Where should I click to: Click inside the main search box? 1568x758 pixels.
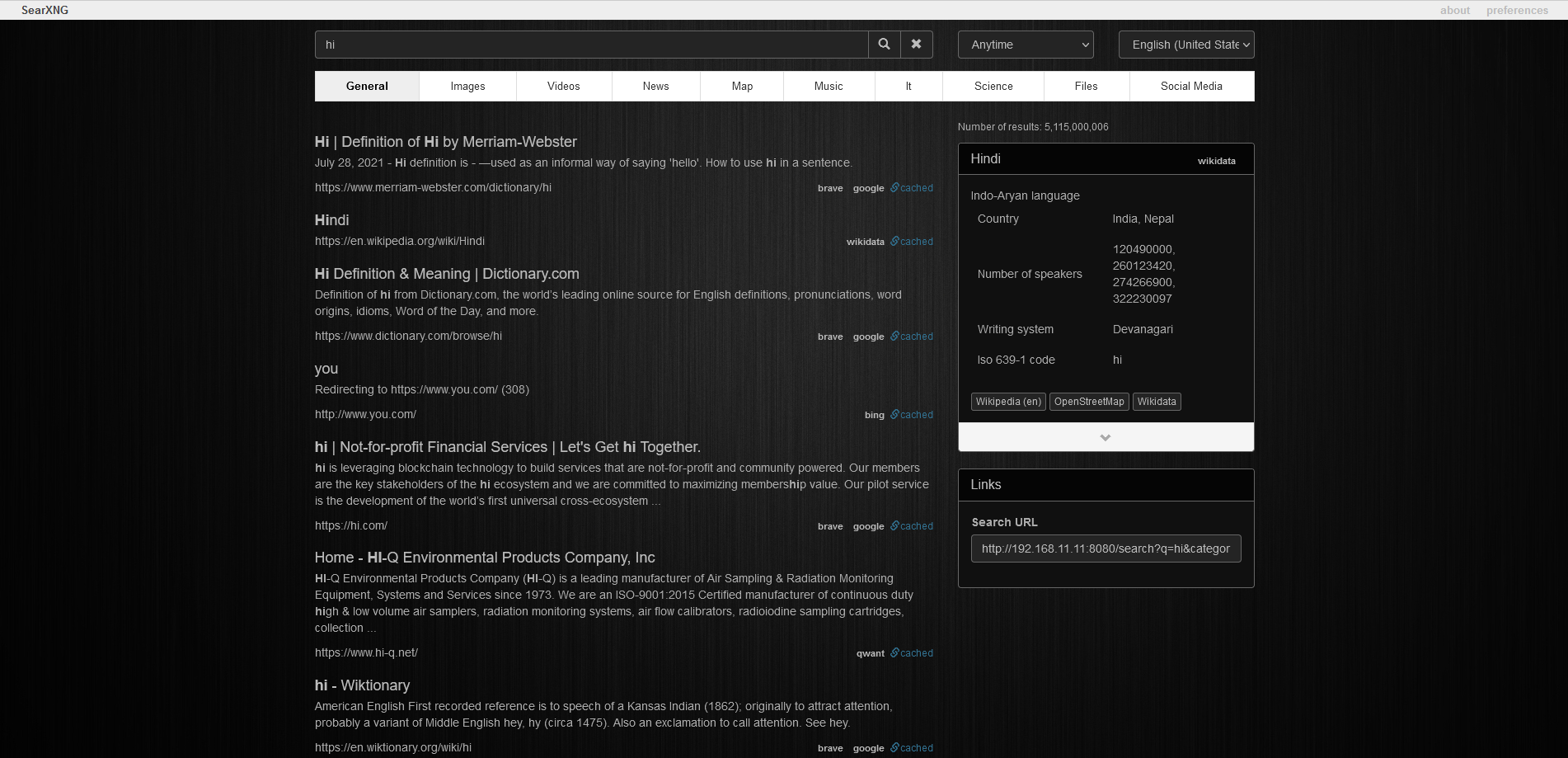click(x=591, y=44)
